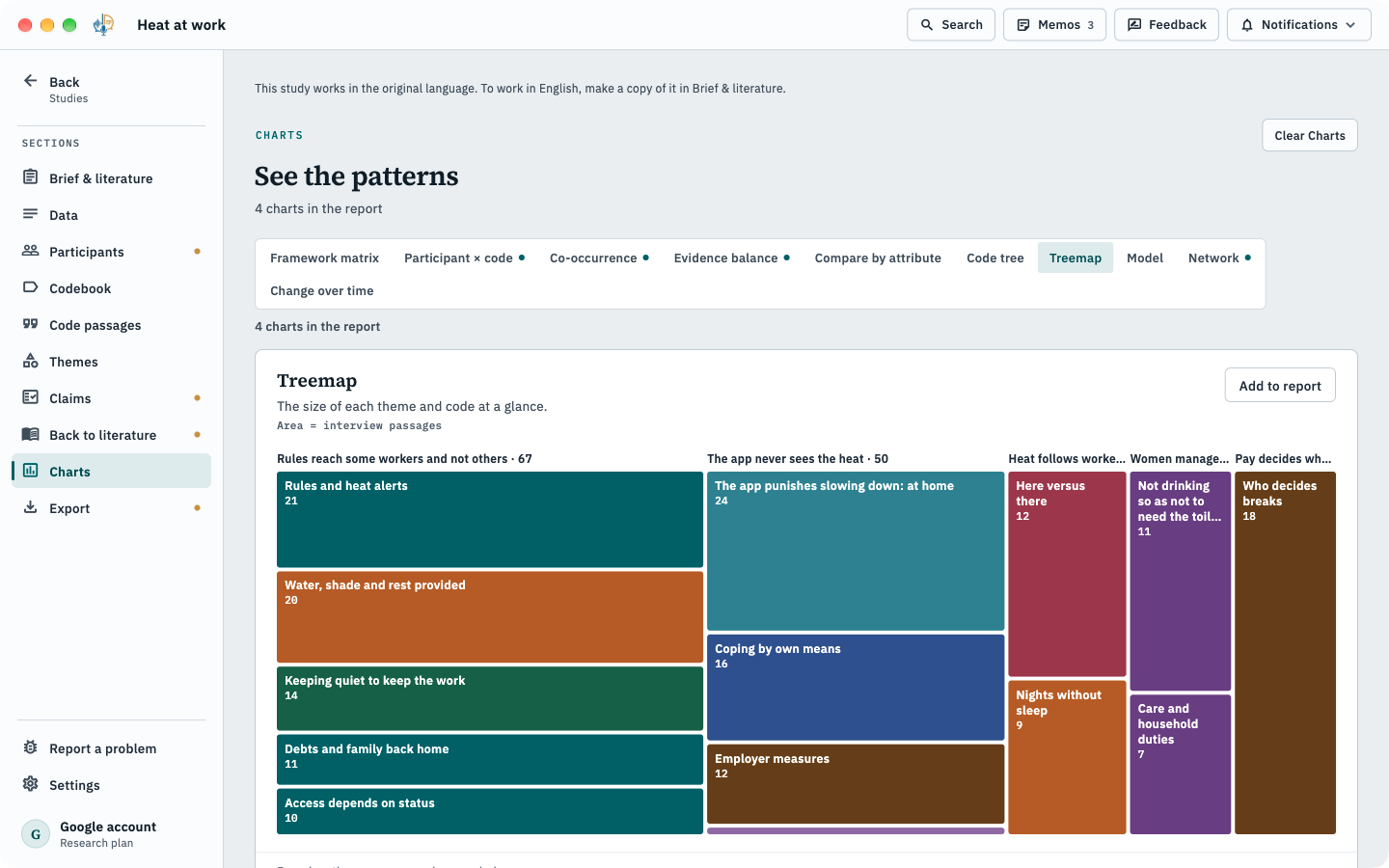
Task: Click the Codebook tag icon
Action: coord(31,287)
